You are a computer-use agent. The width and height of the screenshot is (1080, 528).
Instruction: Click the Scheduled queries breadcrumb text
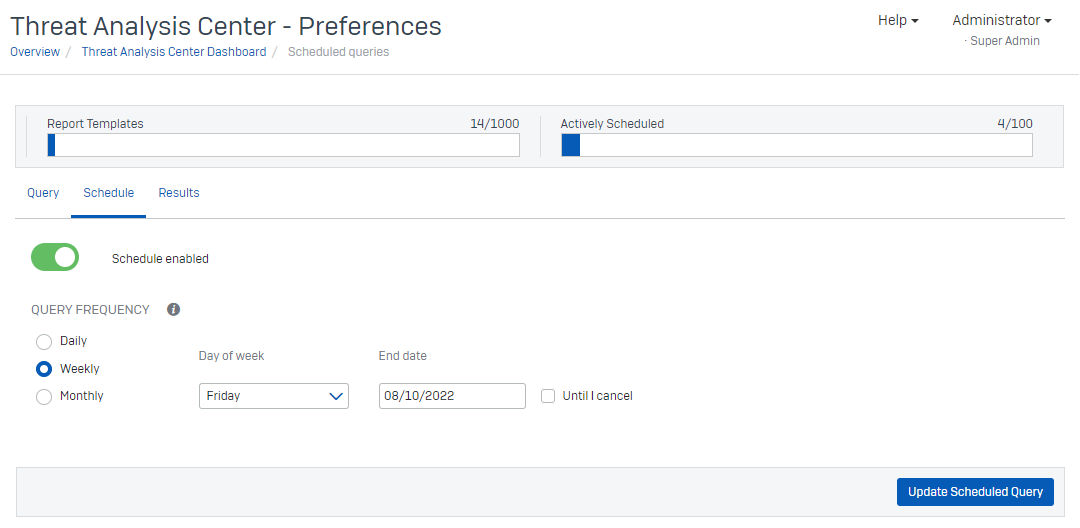pos(338,52)
